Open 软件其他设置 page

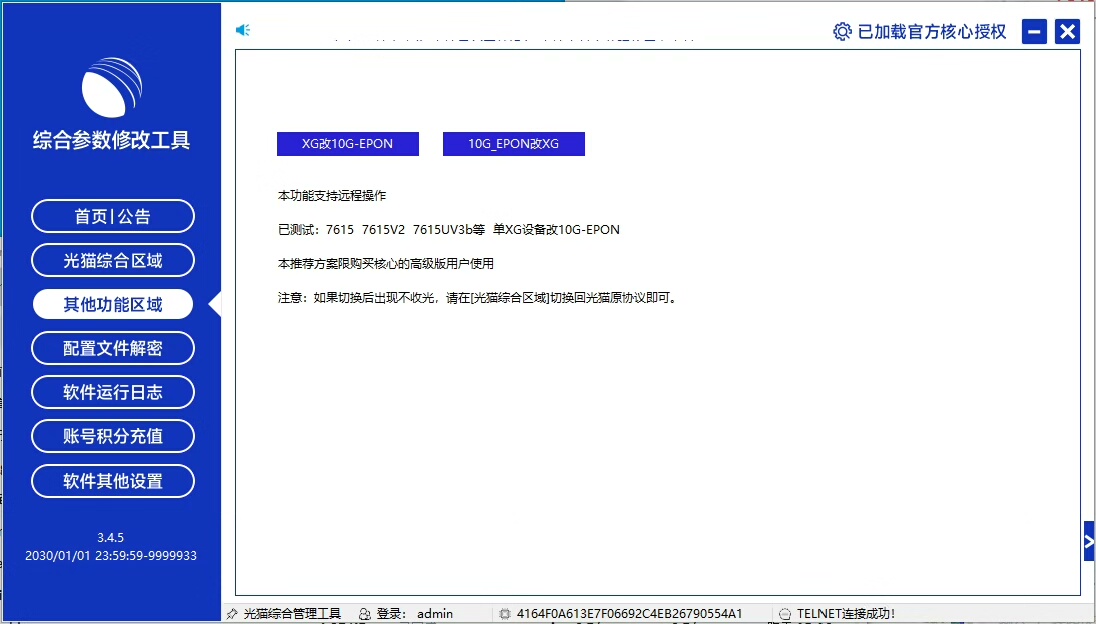point(113,481)
